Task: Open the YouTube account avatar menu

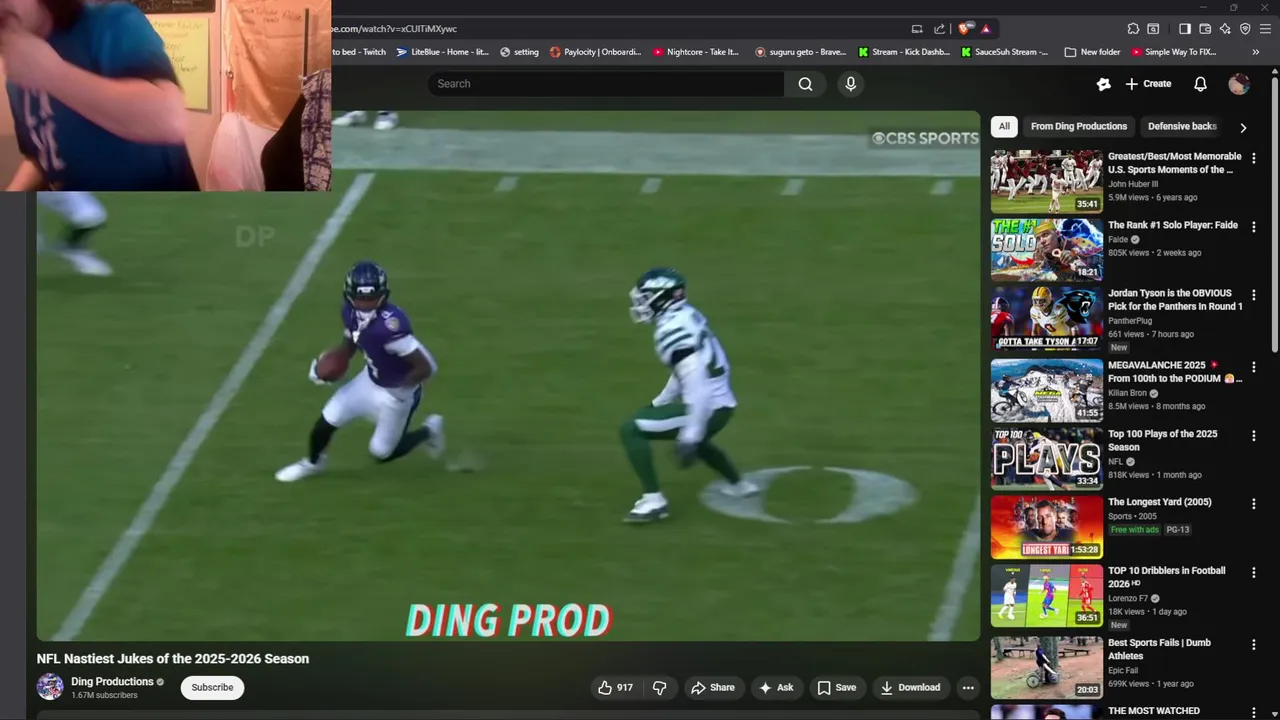Action: [1239, 84]
